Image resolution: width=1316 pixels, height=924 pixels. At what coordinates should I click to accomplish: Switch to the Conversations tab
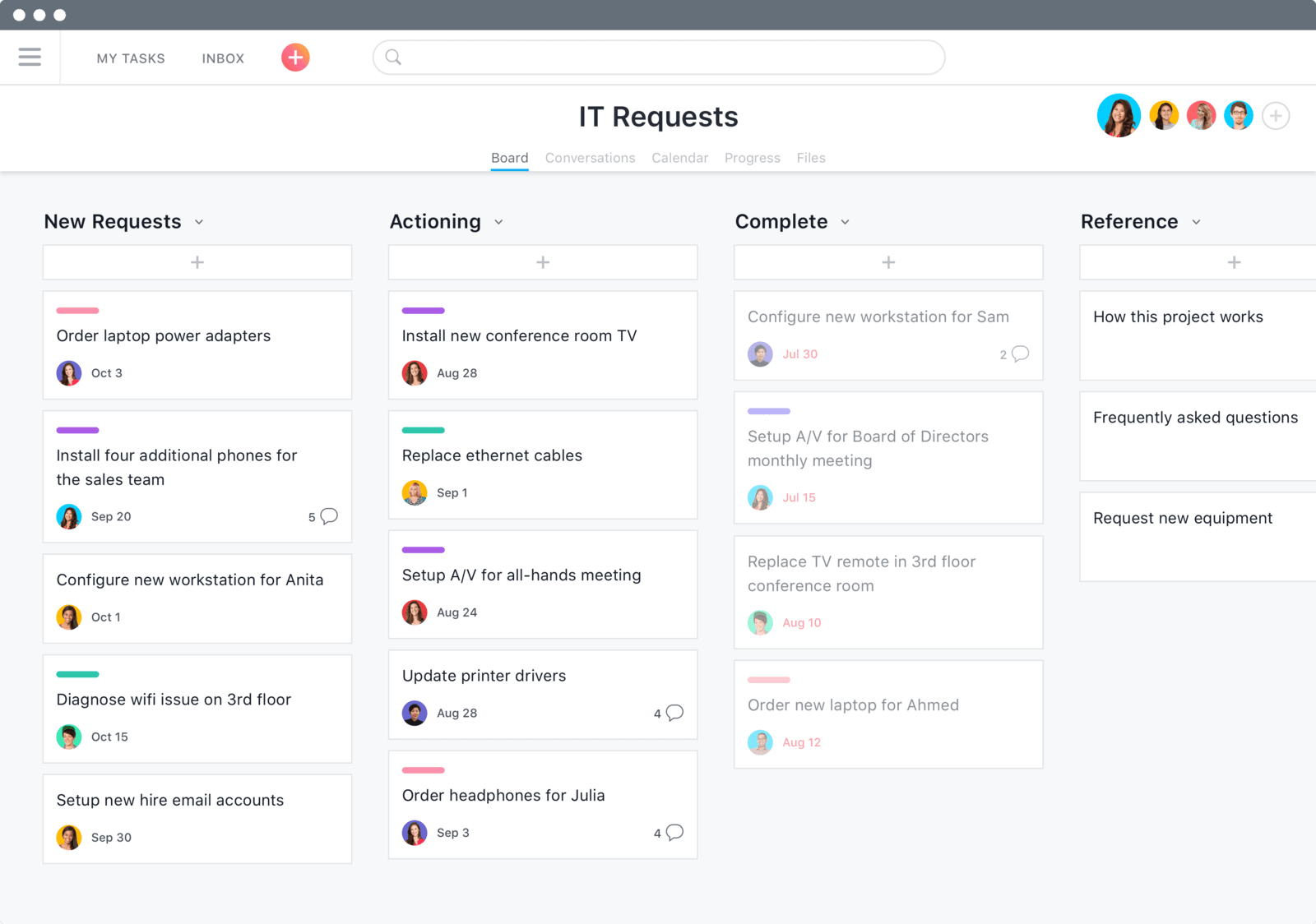pyautogui.click(x=590, y=158)
